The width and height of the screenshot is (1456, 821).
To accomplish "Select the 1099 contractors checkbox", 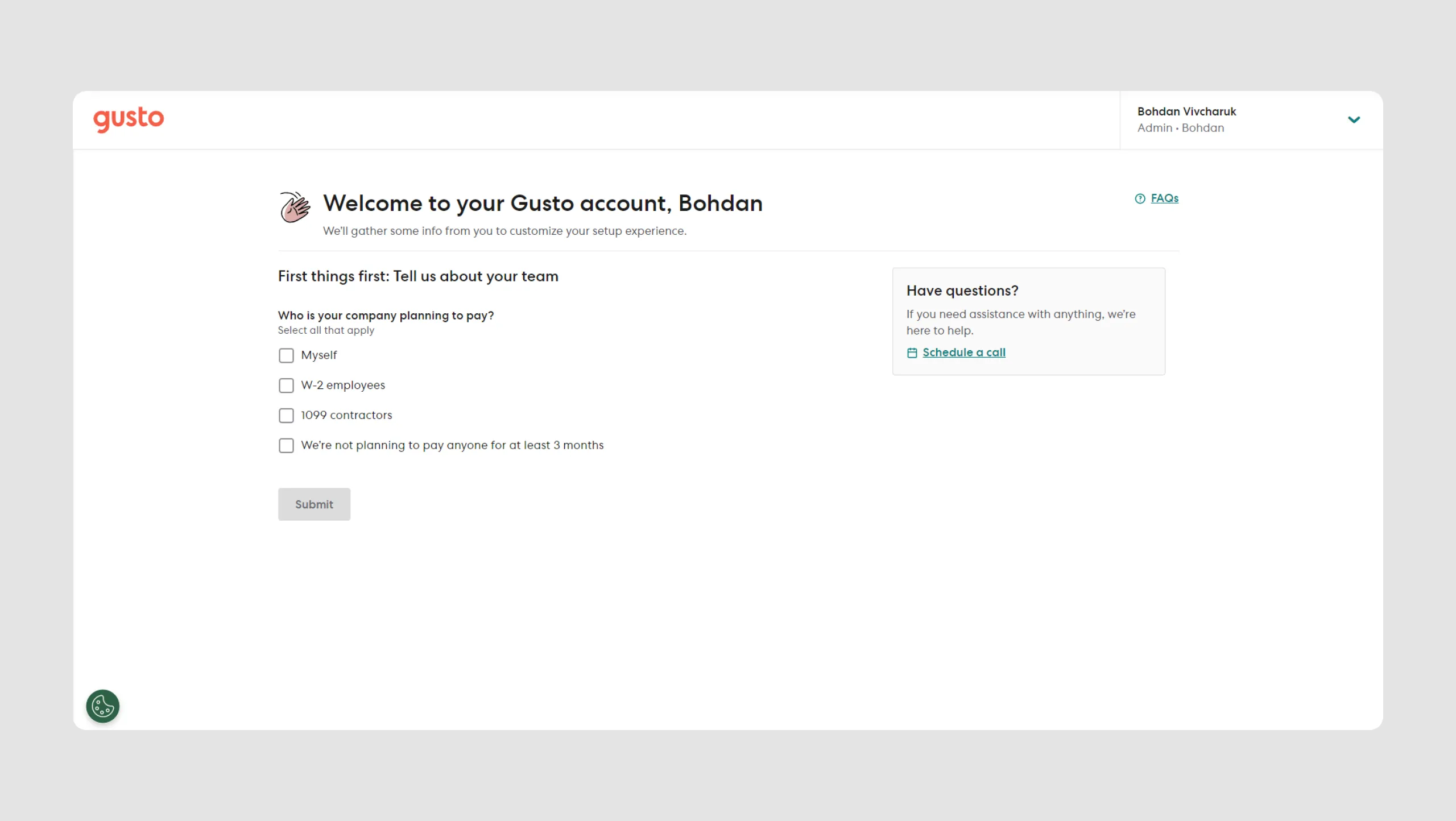I will pyautogui.click(x=286, y=415).
